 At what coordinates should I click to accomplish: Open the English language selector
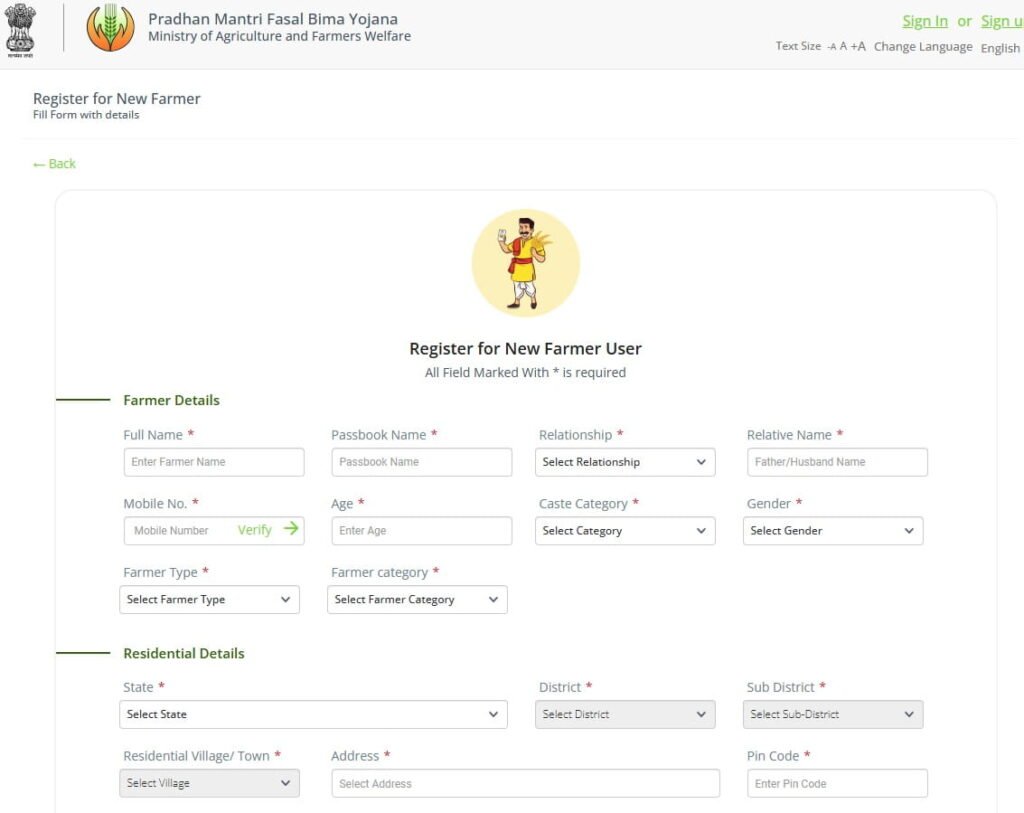(x=1000, y=48)
